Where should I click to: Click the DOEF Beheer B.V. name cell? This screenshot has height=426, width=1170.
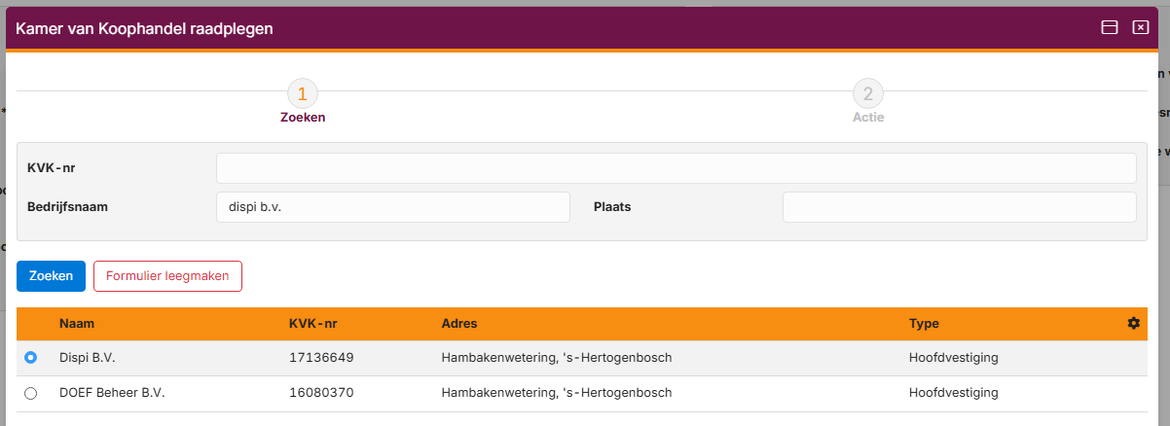point(112,393)
